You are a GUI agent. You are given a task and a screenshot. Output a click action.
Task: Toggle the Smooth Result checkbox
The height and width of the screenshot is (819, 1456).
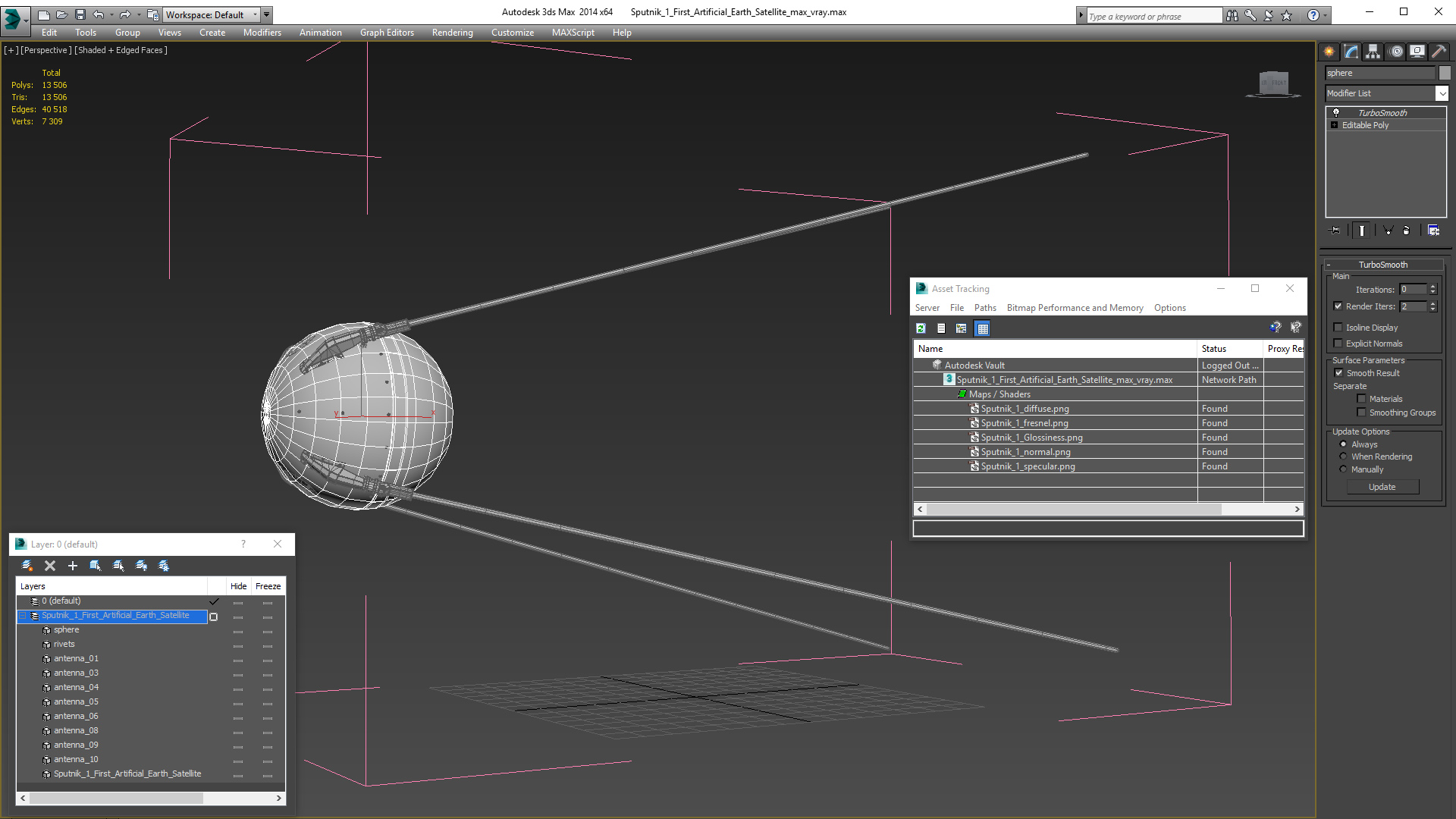pos(1338,373)
